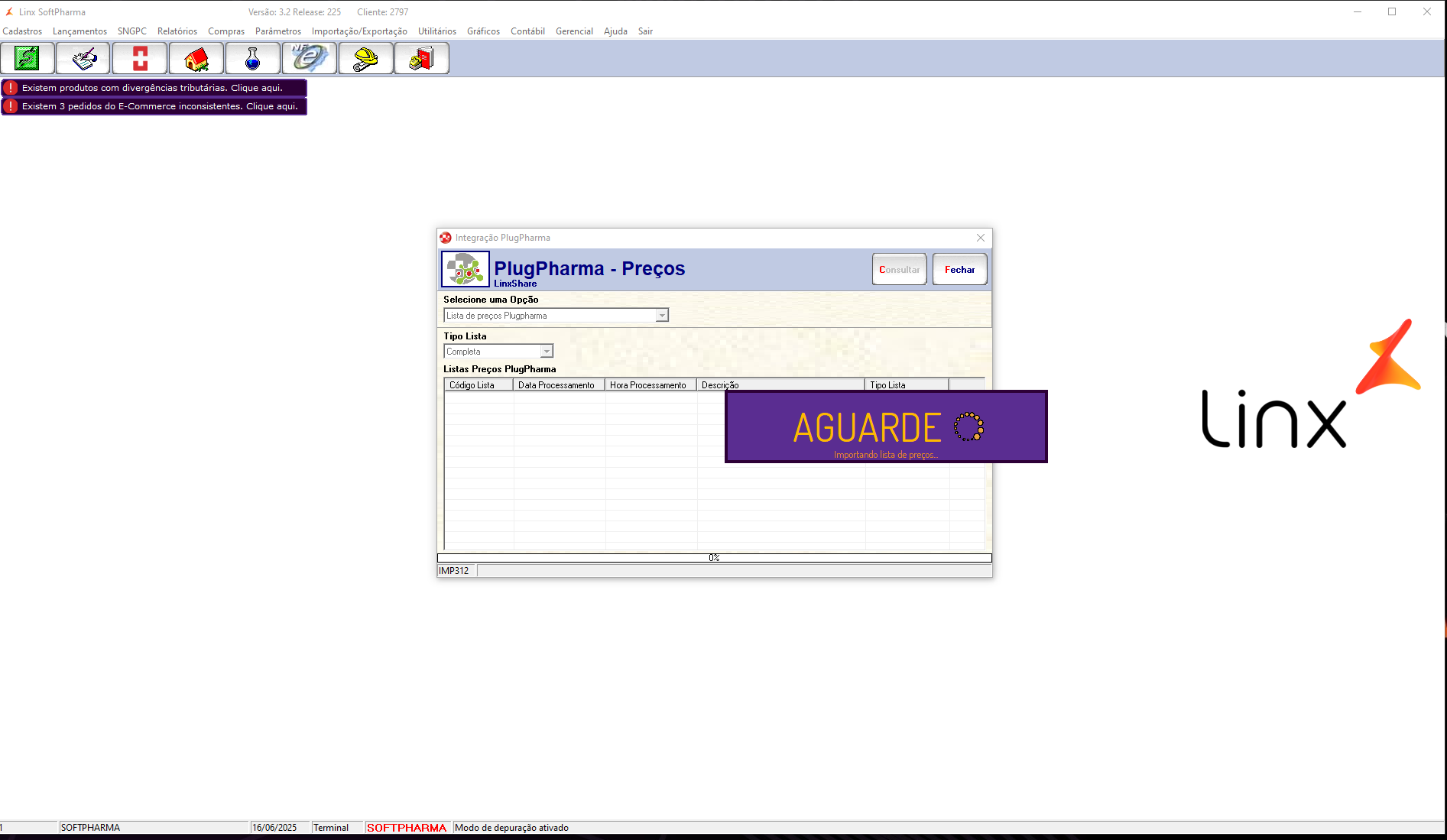Click the LinxShare label under the heading
The height and width of the screenshot is (840, 1447).
pyautogui.click(x=515, y=284)
